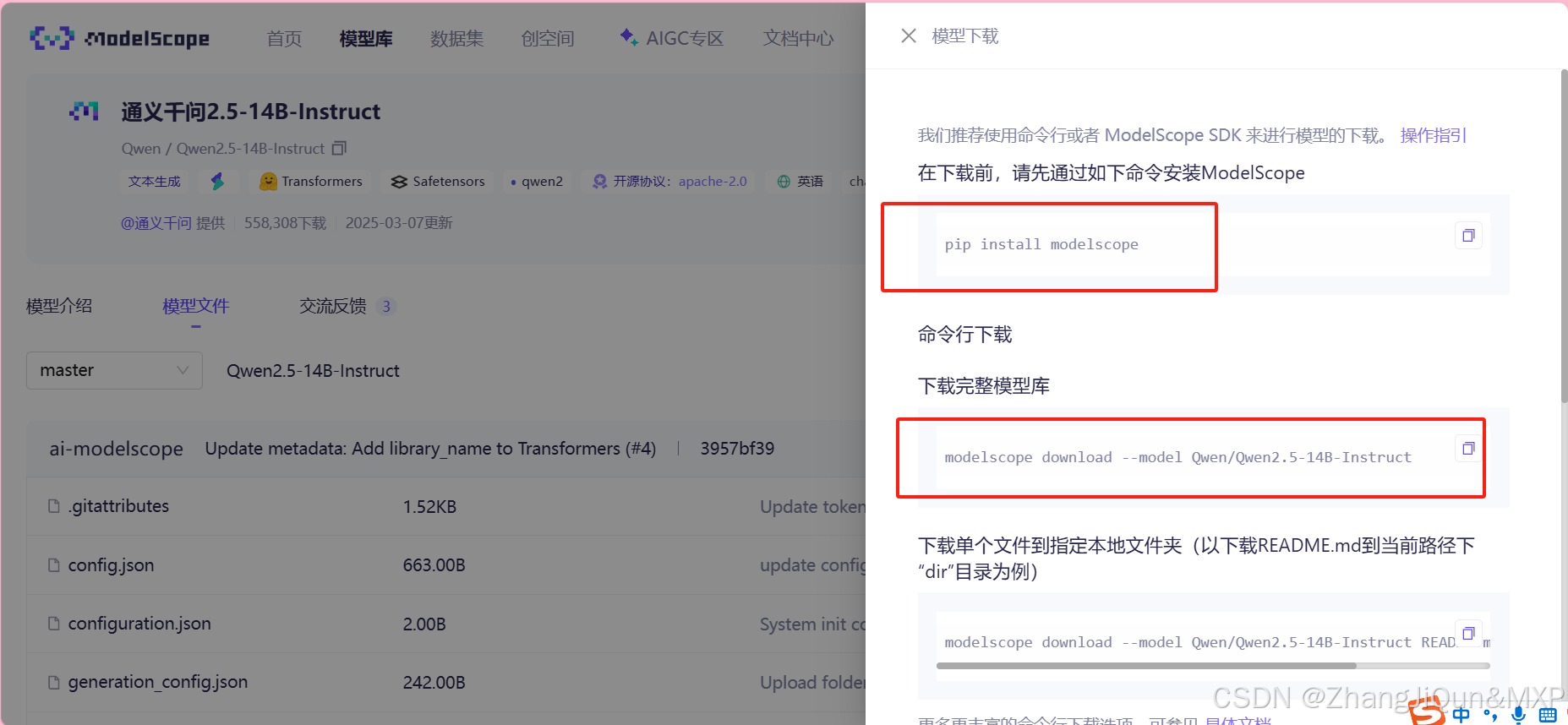The image size is (1568, 725).
Task: Click the configuration.json file icon
Action: coord(54,624)
